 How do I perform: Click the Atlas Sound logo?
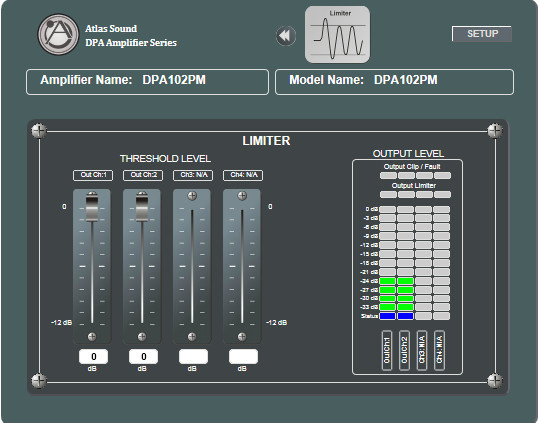point(58,34)
